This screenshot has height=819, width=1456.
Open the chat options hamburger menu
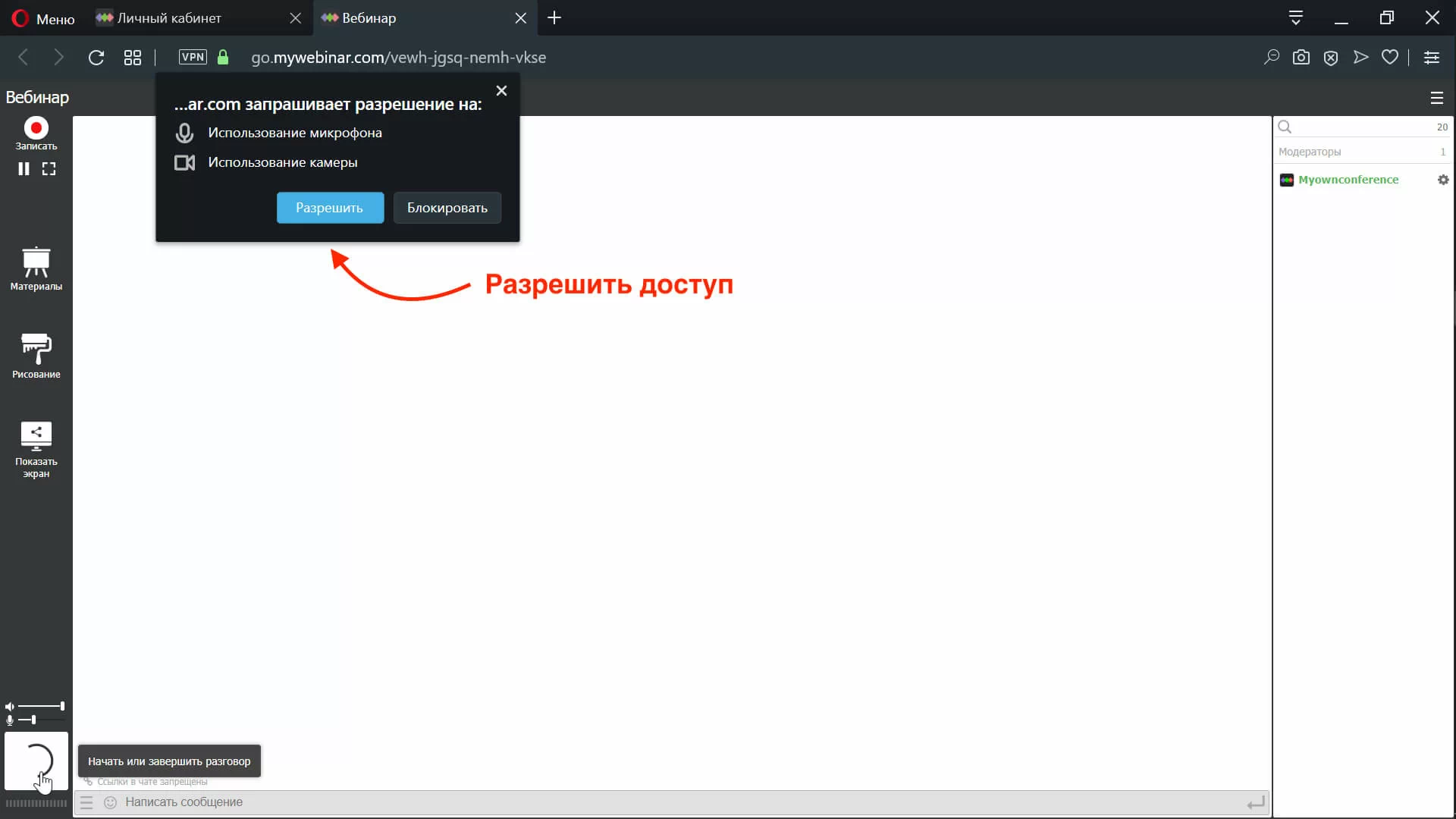pos(87,802)
